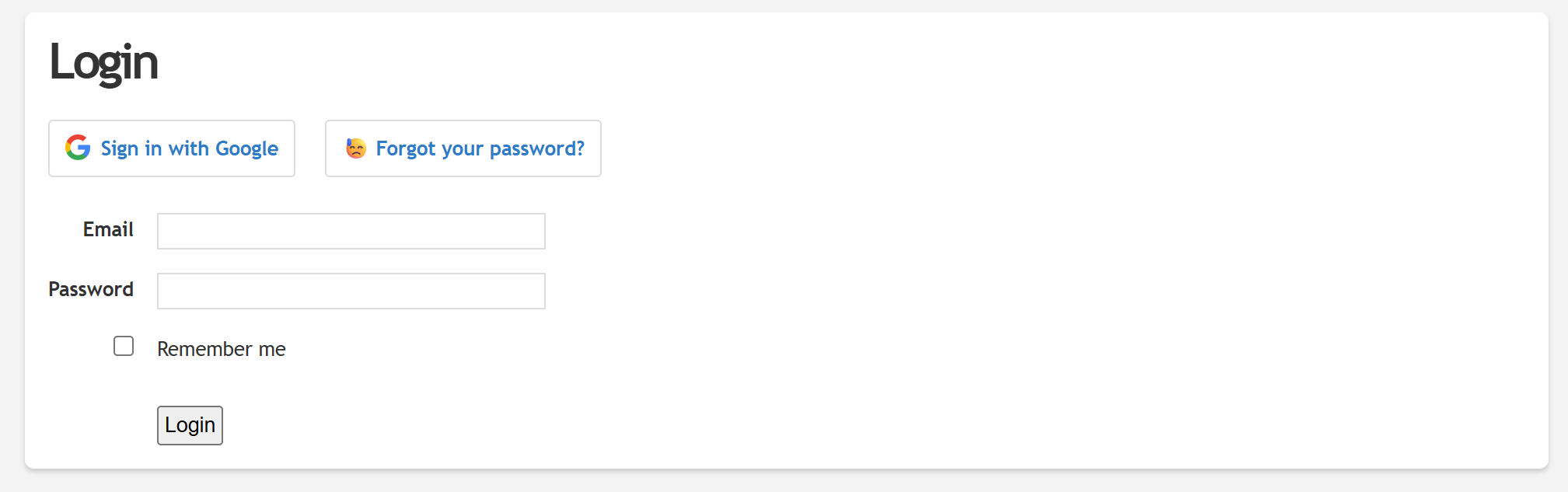Click the worried emoji on the password button

click(355, 148)
